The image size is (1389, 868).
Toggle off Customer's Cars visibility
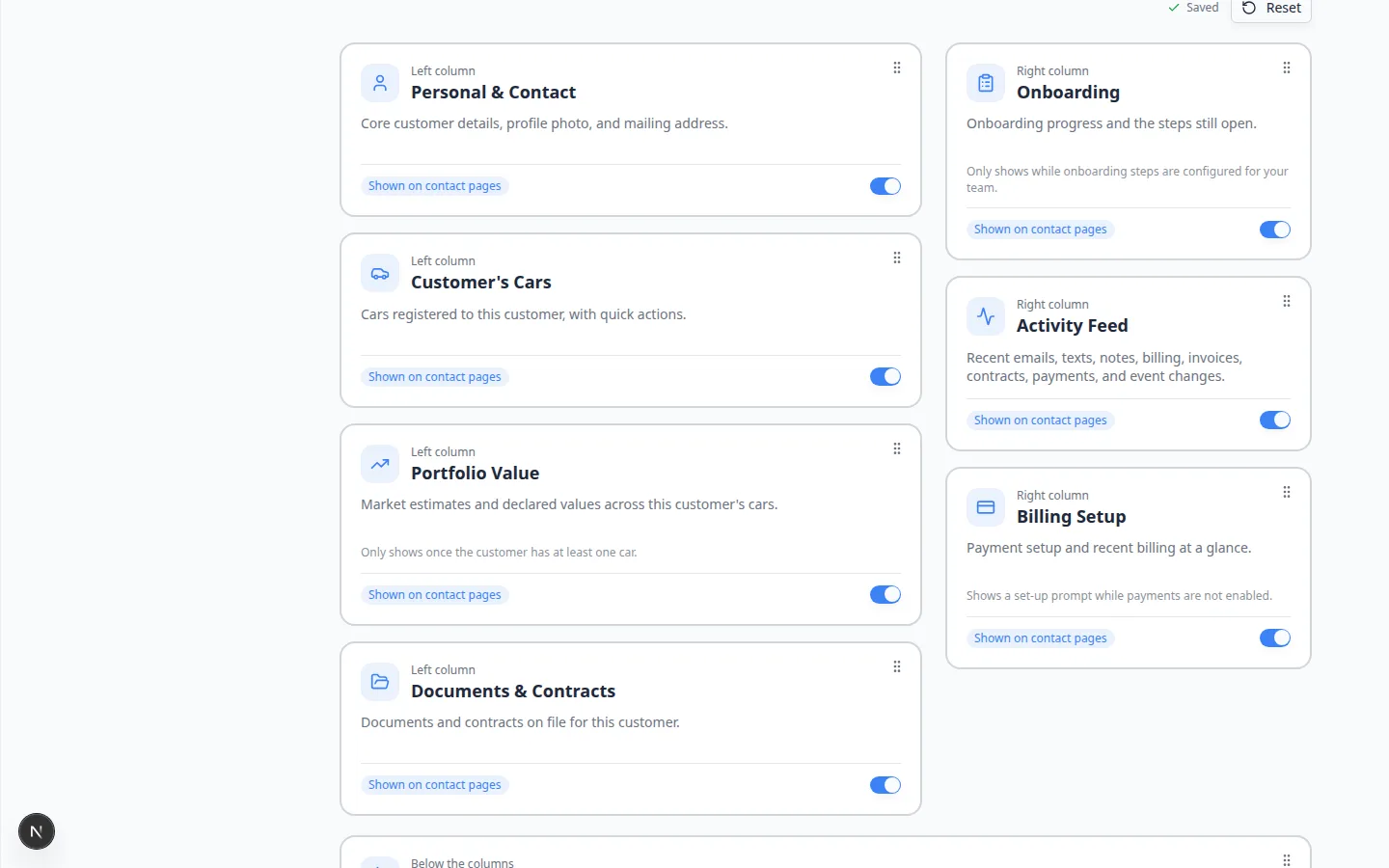(885, 377)
